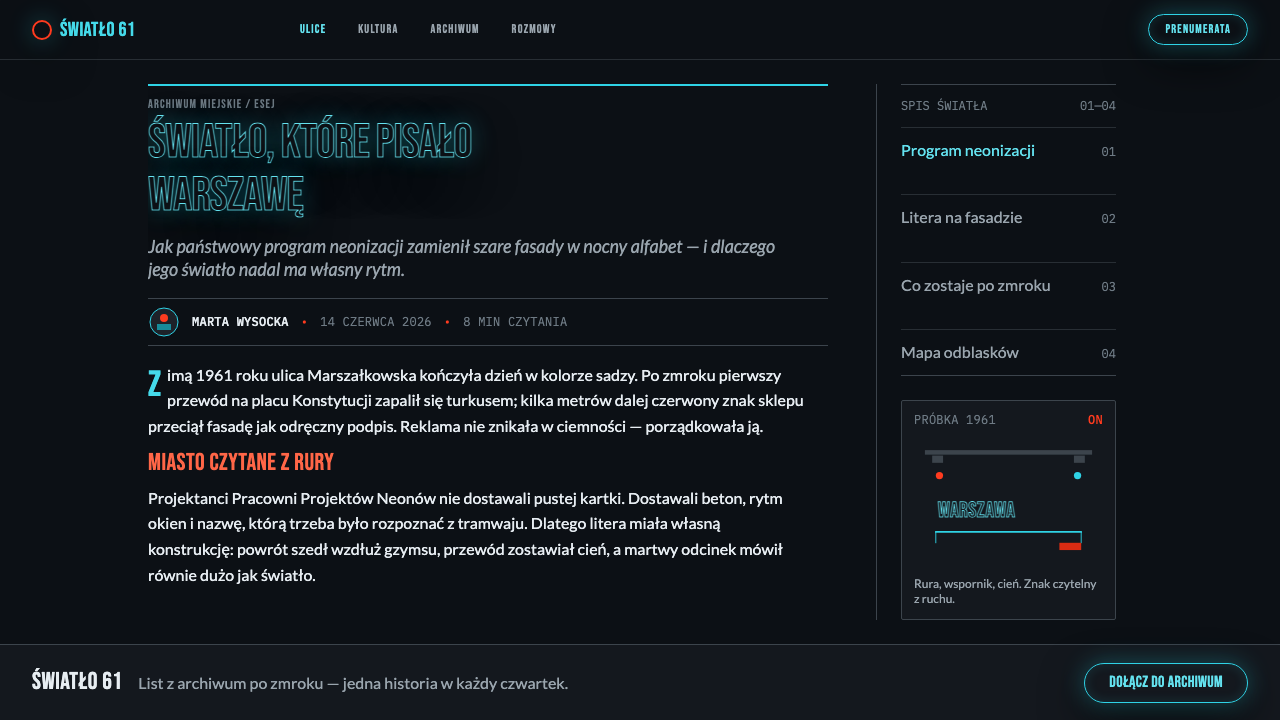1280x720 pixels.
Task: Open the Światło 61 header logo text
Action: (x=97, y=30)
